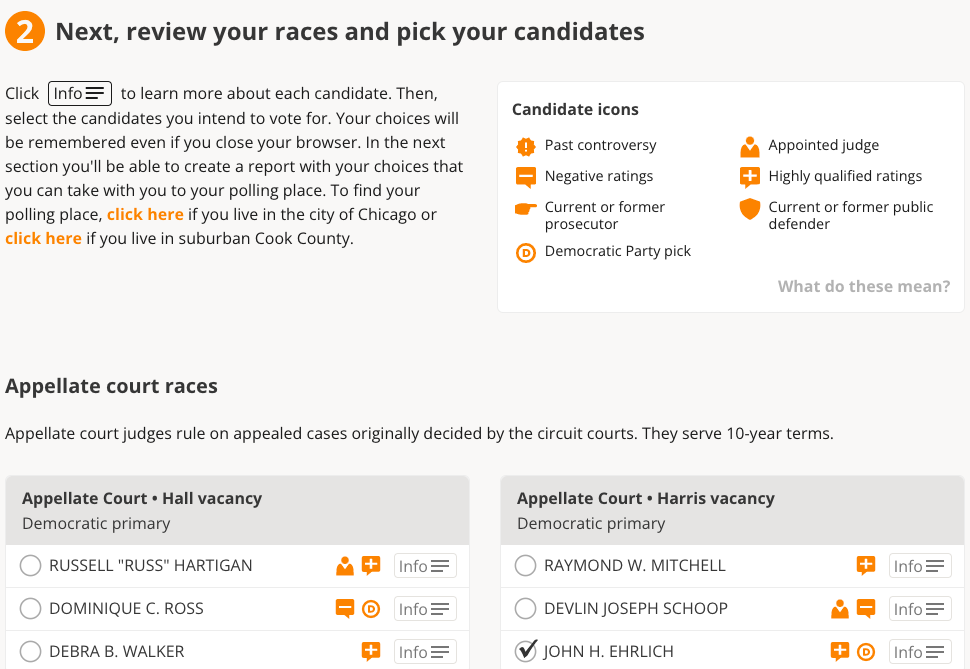Choose Raymond W. Mitchell radio button
This screenshot has width=970, height=669.
[x=526, y=566]
